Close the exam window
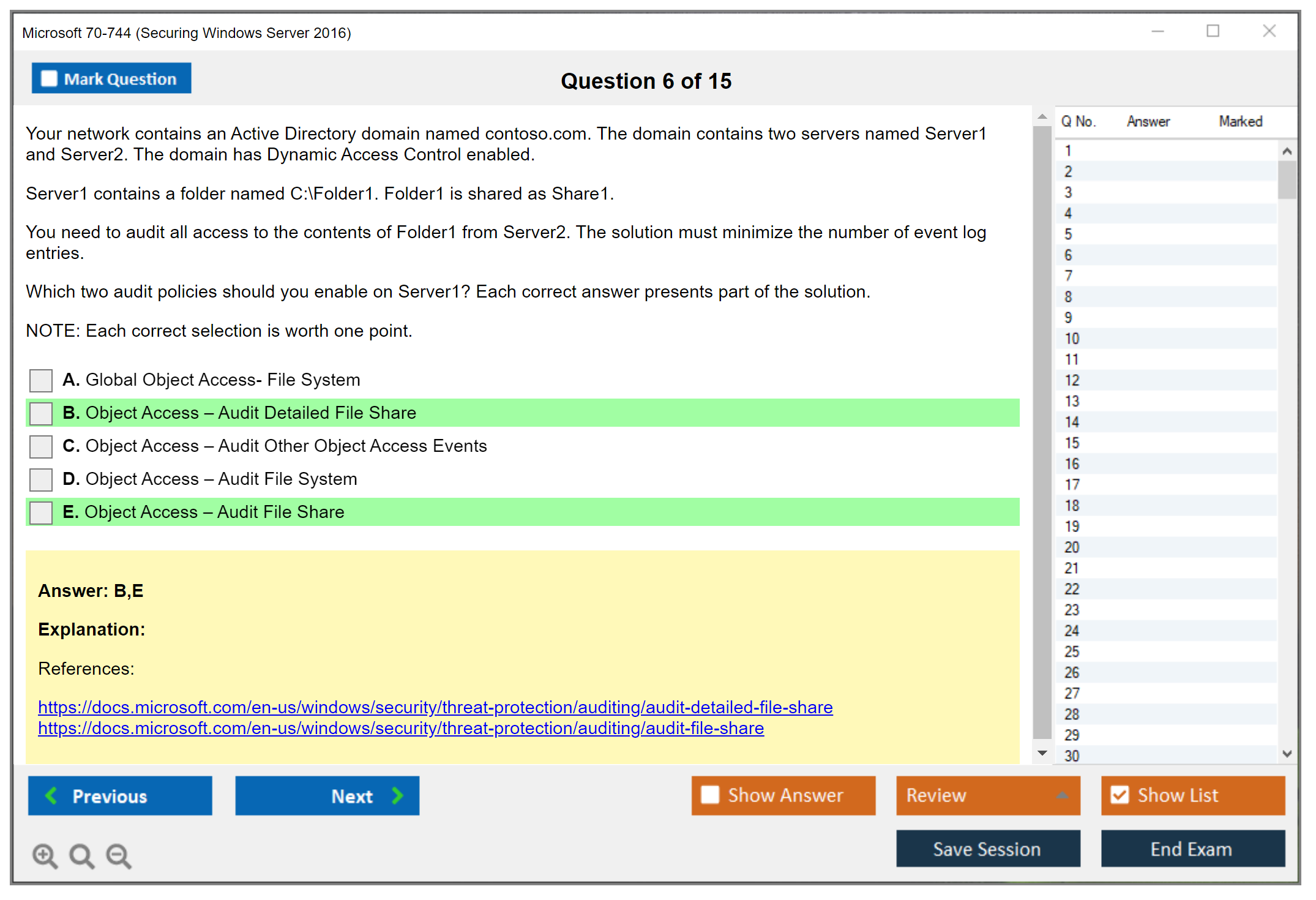The height and width of the screenshot is (900, 1316). tap(1269, 31)
